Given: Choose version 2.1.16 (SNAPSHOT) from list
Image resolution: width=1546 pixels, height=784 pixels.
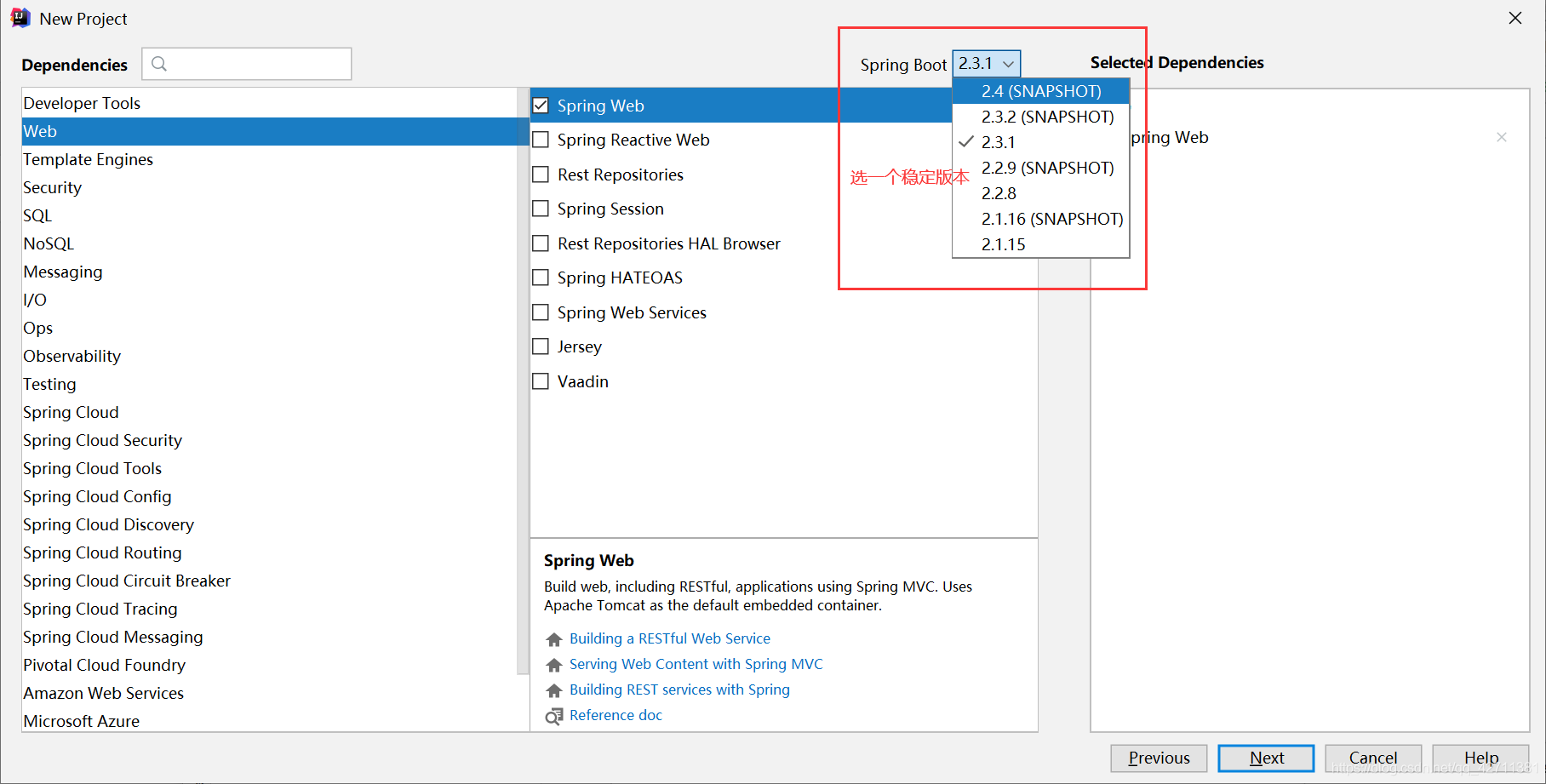Looking at the screenshot, I should 1041,219.
